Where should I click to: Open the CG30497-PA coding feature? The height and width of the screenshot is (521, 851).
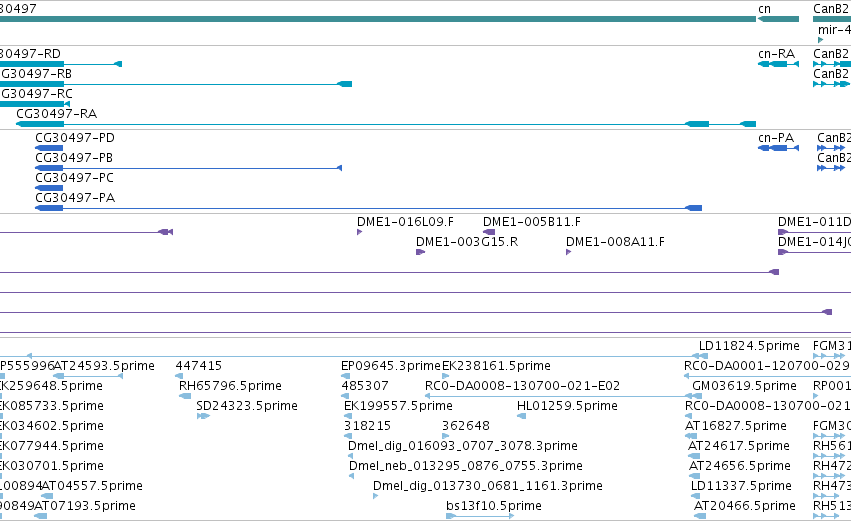(x=369, y=208)
